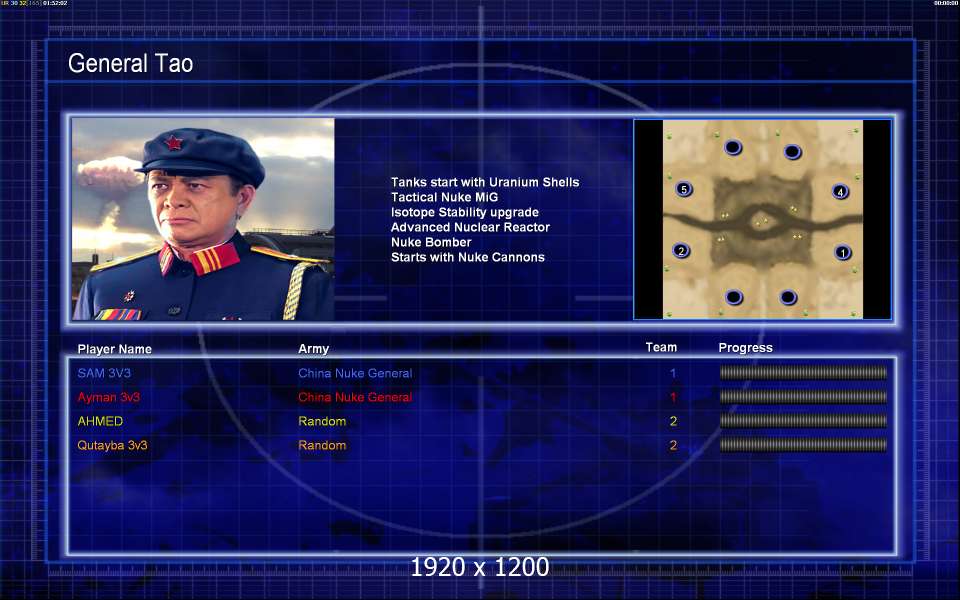Click General Tao's portrait image

(203, 219)
